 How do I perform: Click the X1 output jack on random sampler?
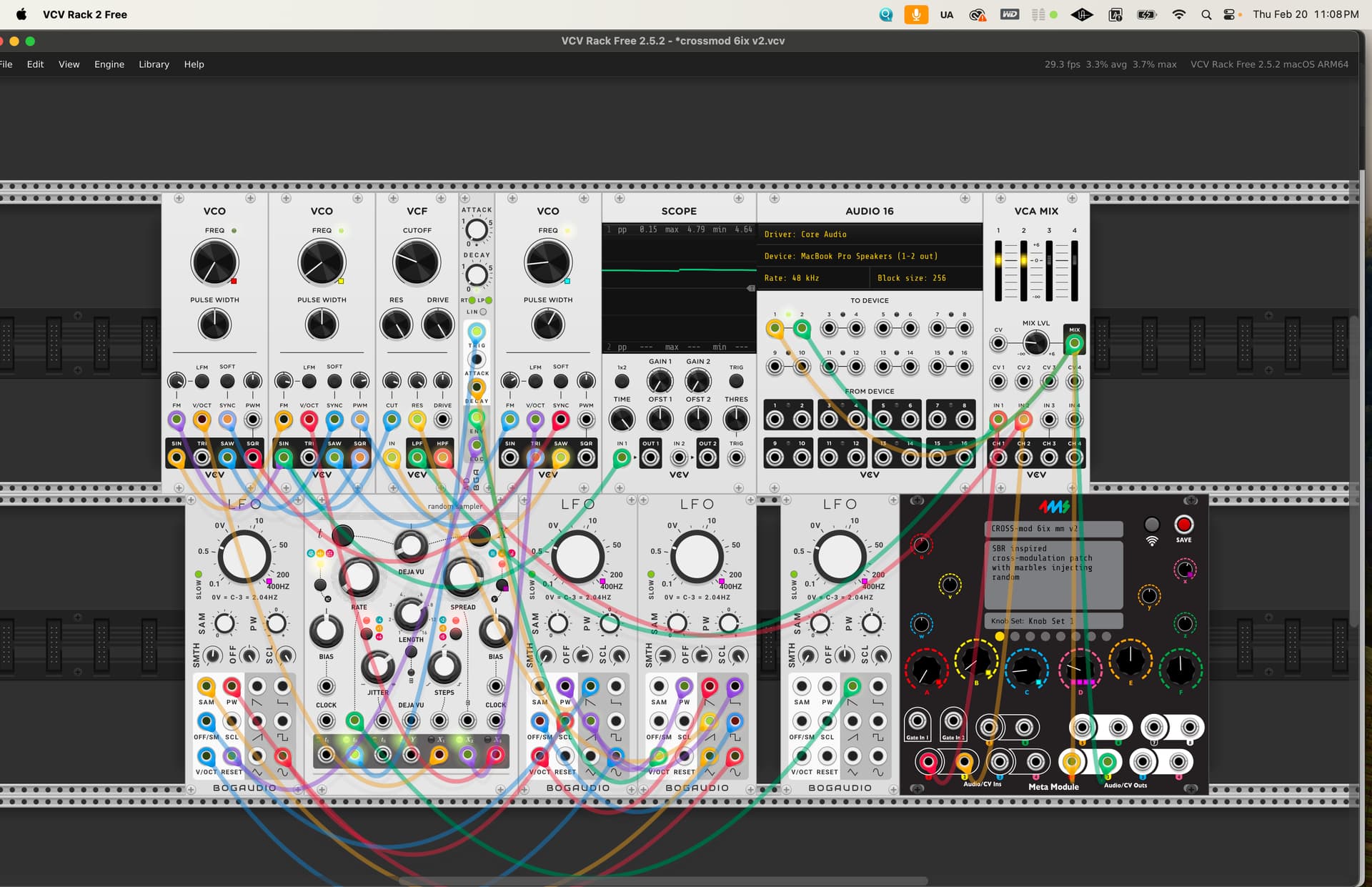pos(439,755)
